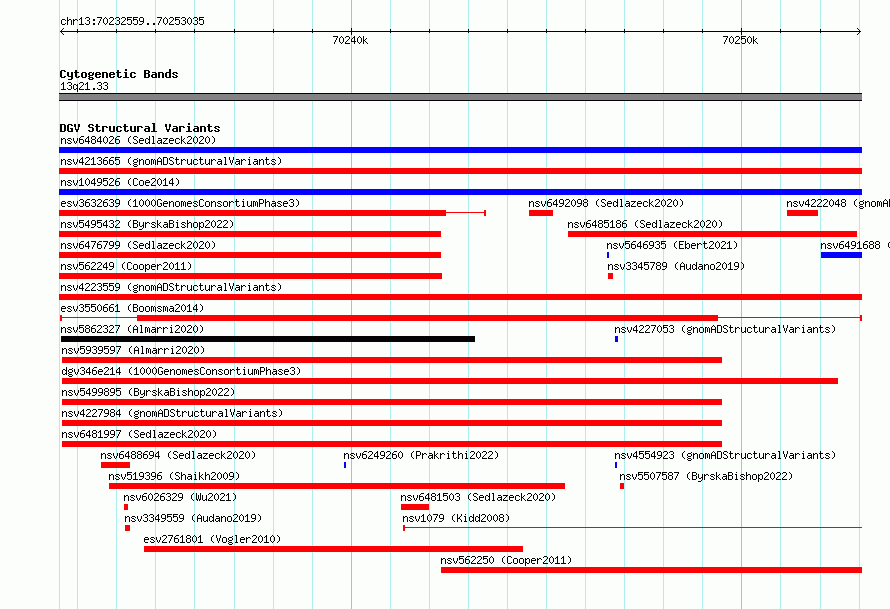Open nsv6485186 (Sedlazeck2020) label

[645, 224]
